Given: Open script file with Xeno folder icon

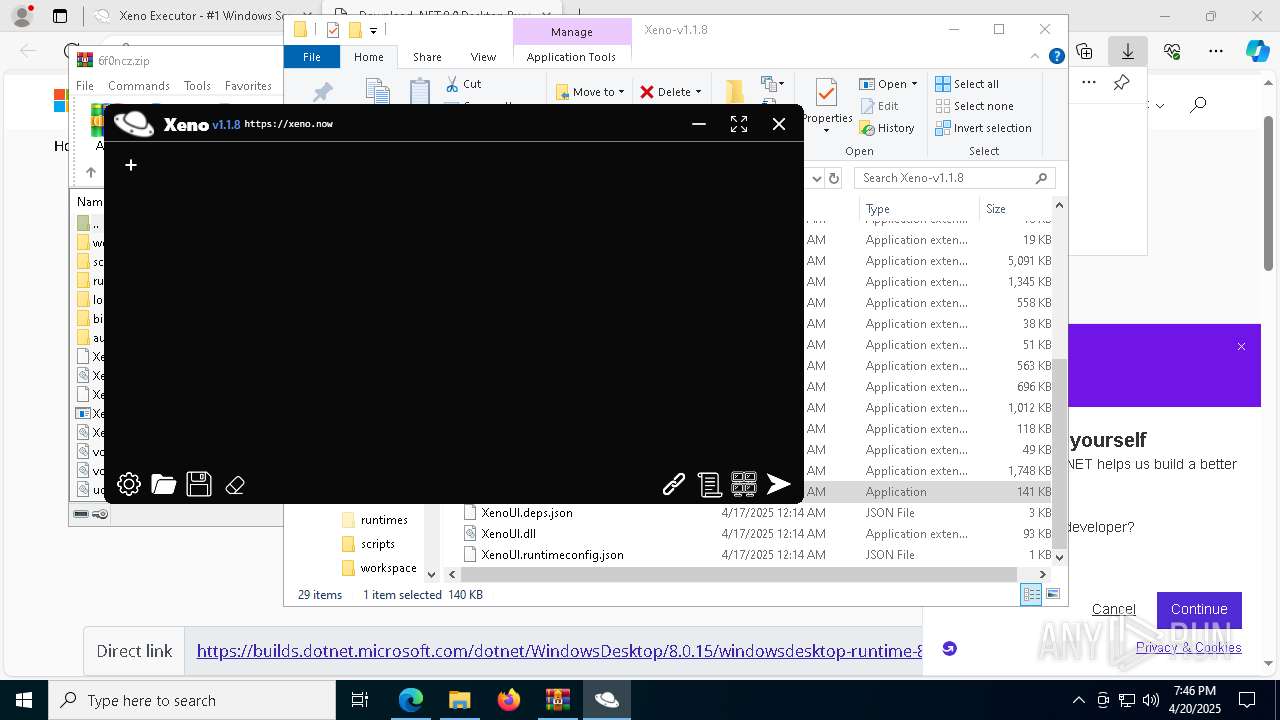Looking at the screenshot, I should click(x=164, y=485).
